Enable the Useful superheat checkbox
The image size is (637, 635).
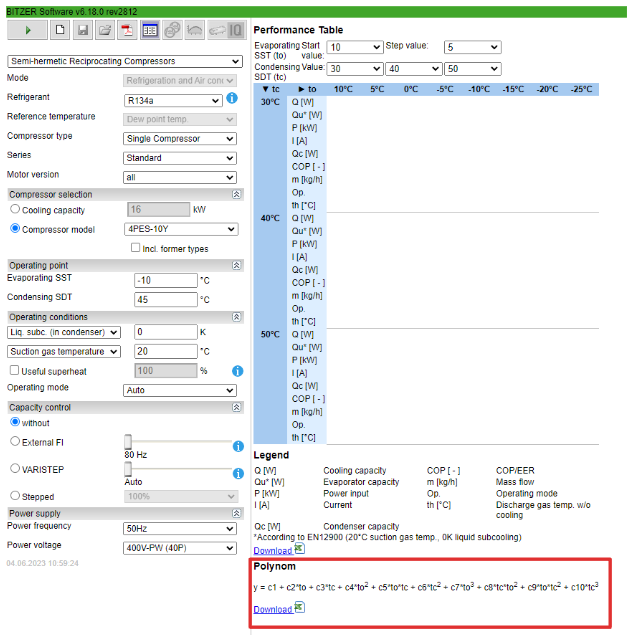tap(14, 370)
